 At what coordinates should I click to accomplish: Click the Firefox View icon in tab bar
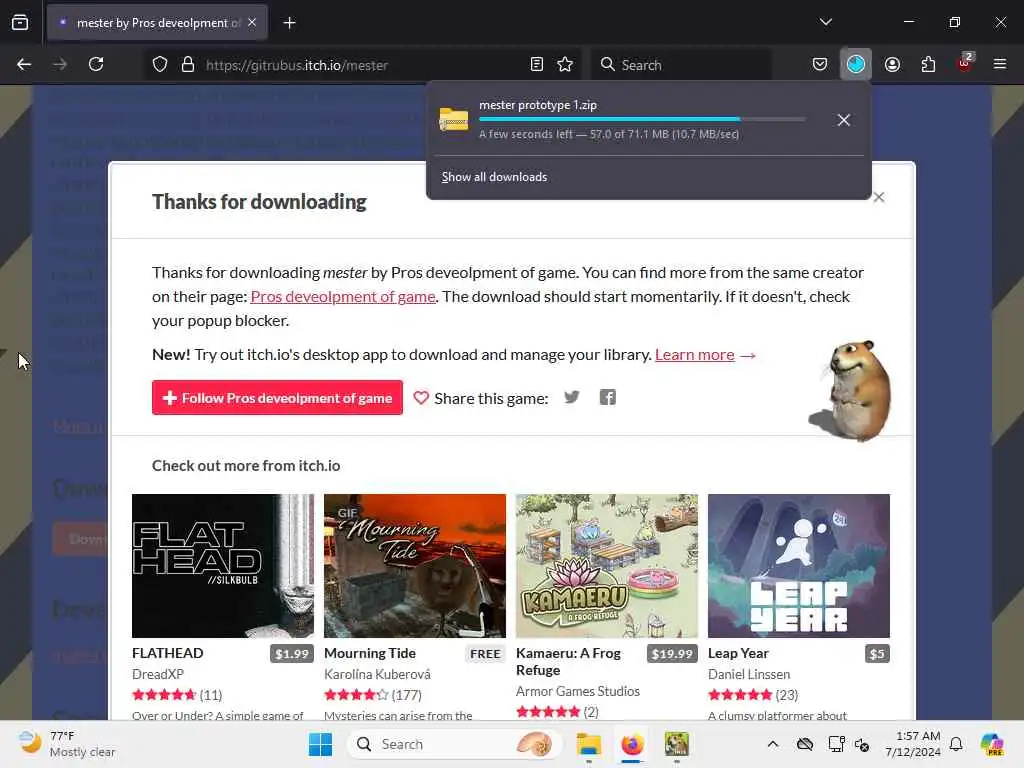click(x=20, y=23)
